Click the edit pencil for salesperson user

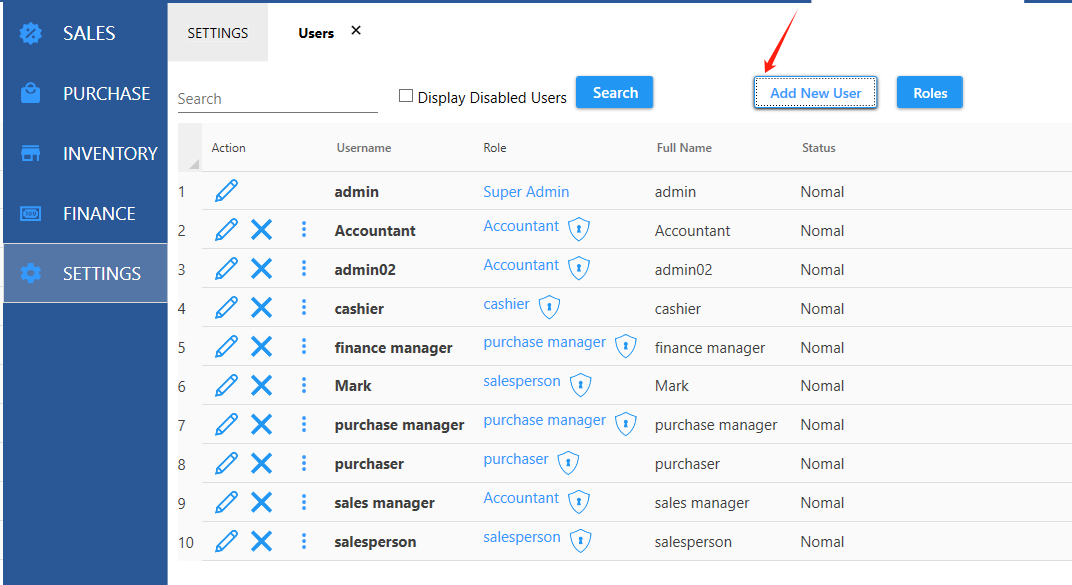click(227, 541)
